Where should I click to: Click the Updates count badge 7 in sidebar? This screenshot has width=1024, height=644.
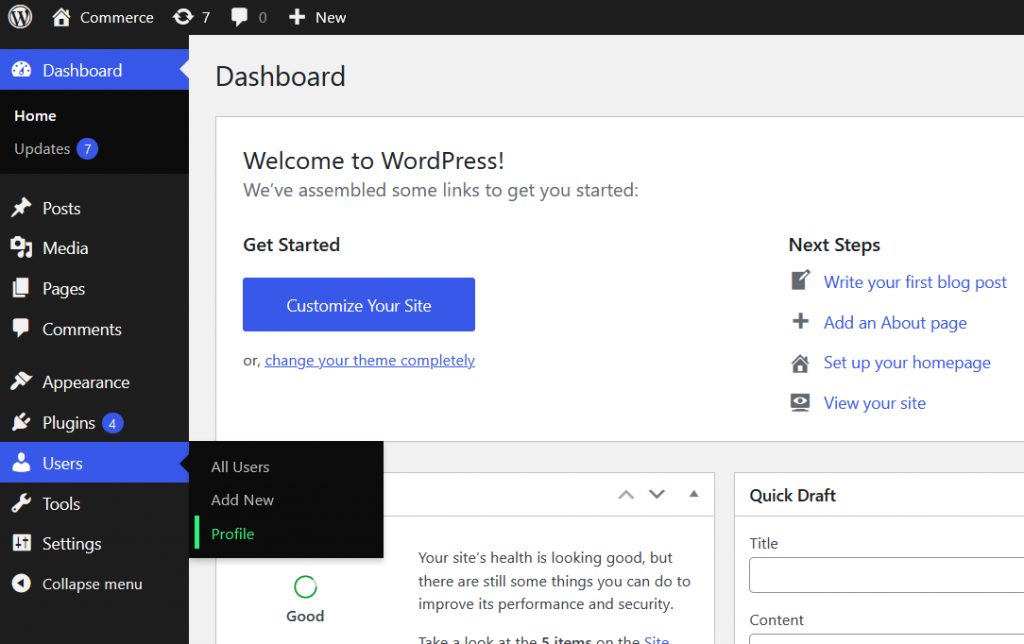(88, 149)
